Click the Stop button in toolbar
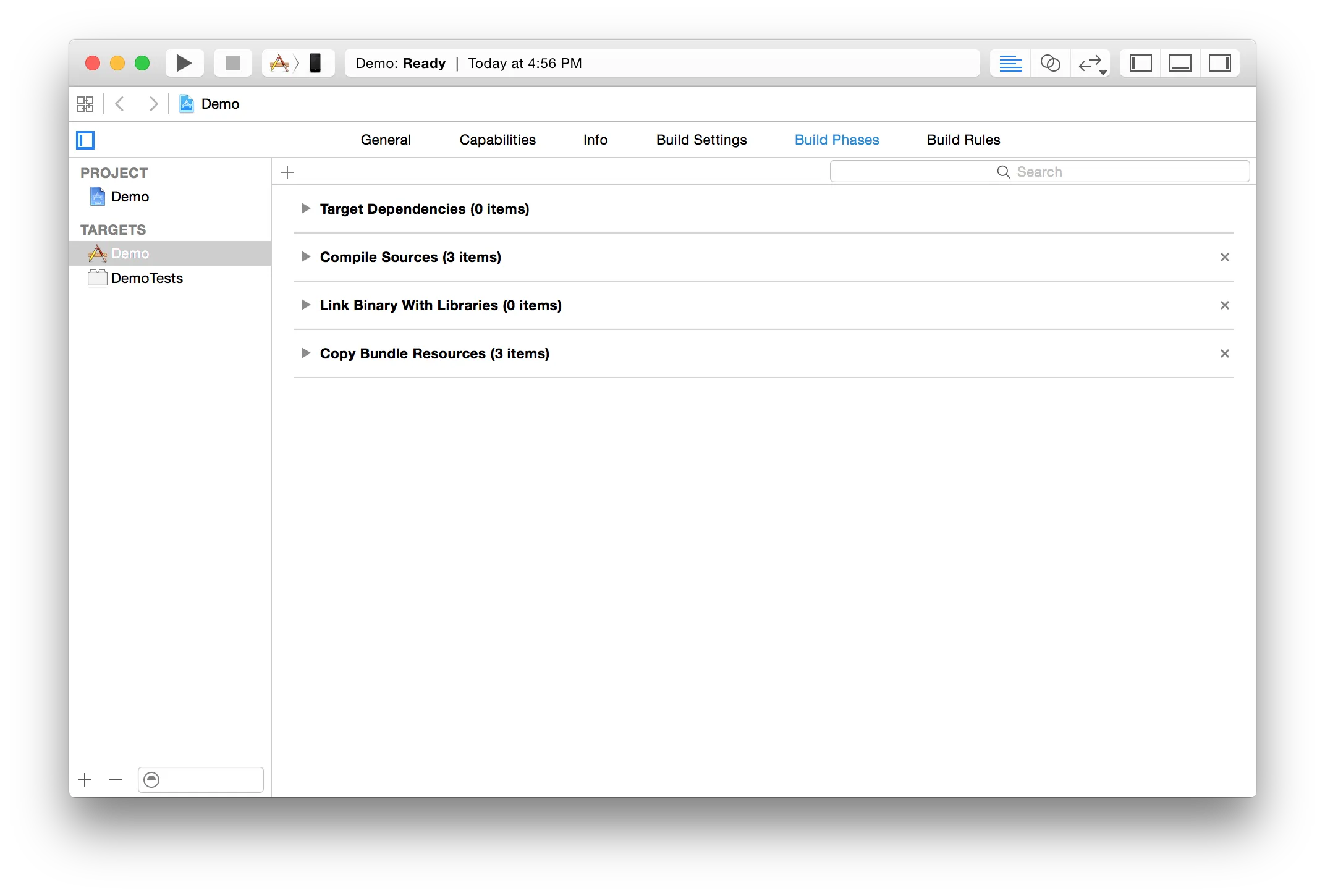Screen dimensions: 1325x896 tap(233, 63)
